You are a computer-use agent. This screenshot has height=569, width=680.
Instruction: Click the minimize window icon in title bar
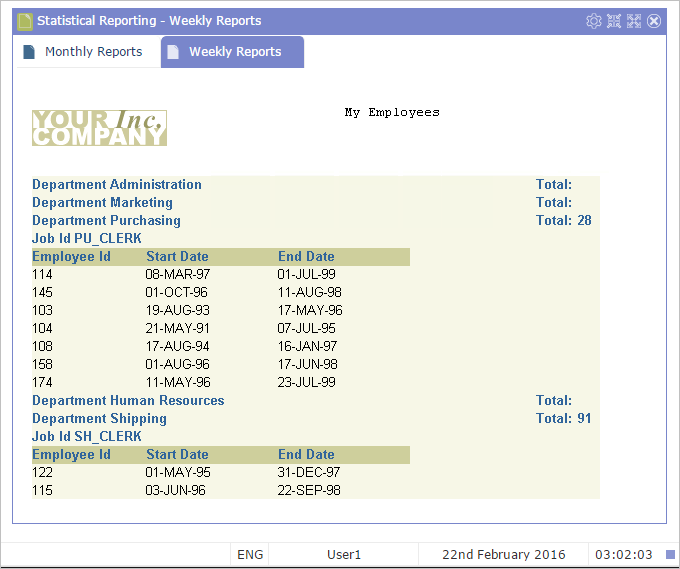coord(614,21)
